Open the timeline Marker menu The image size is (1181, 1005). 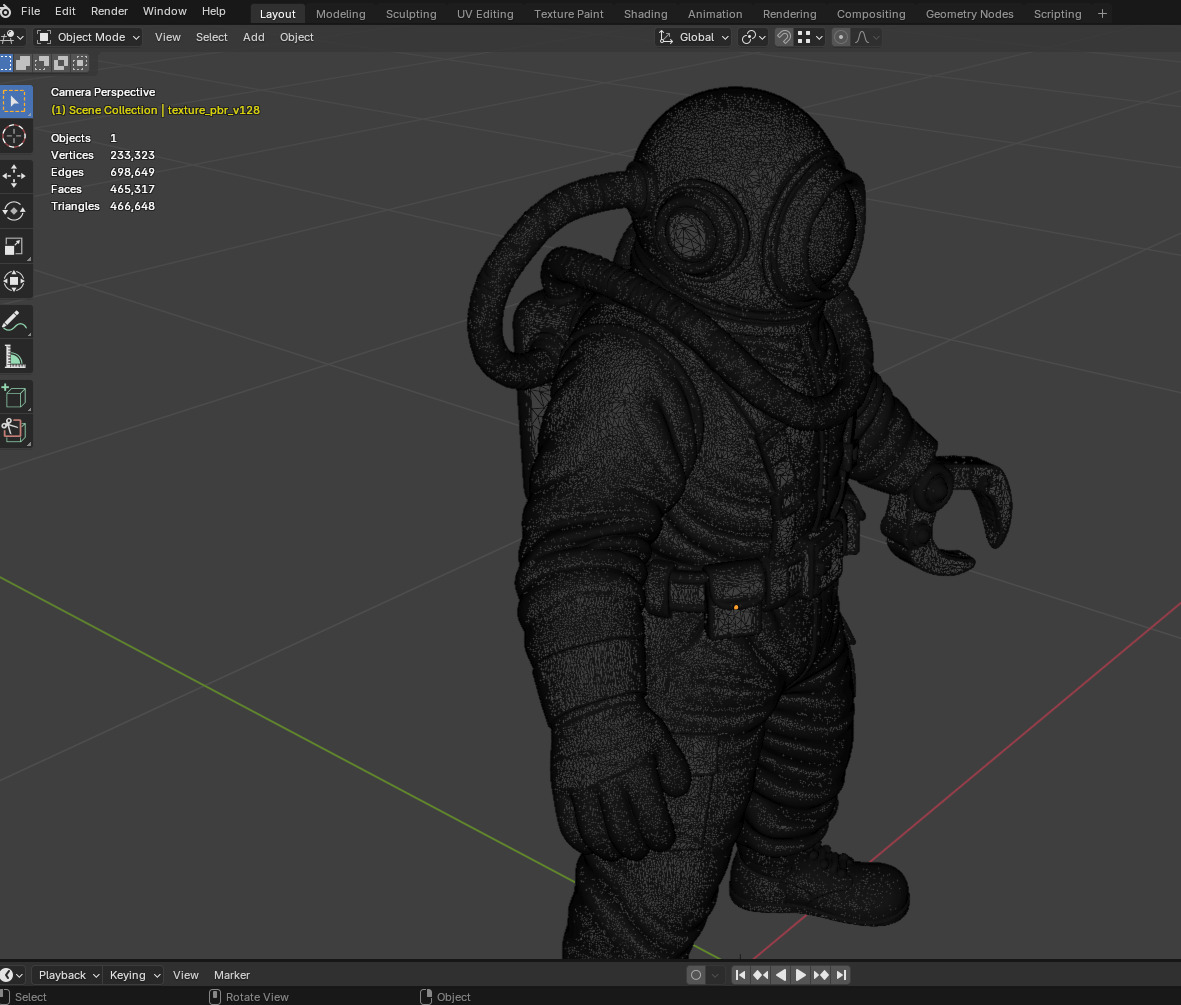coord(232,975)
